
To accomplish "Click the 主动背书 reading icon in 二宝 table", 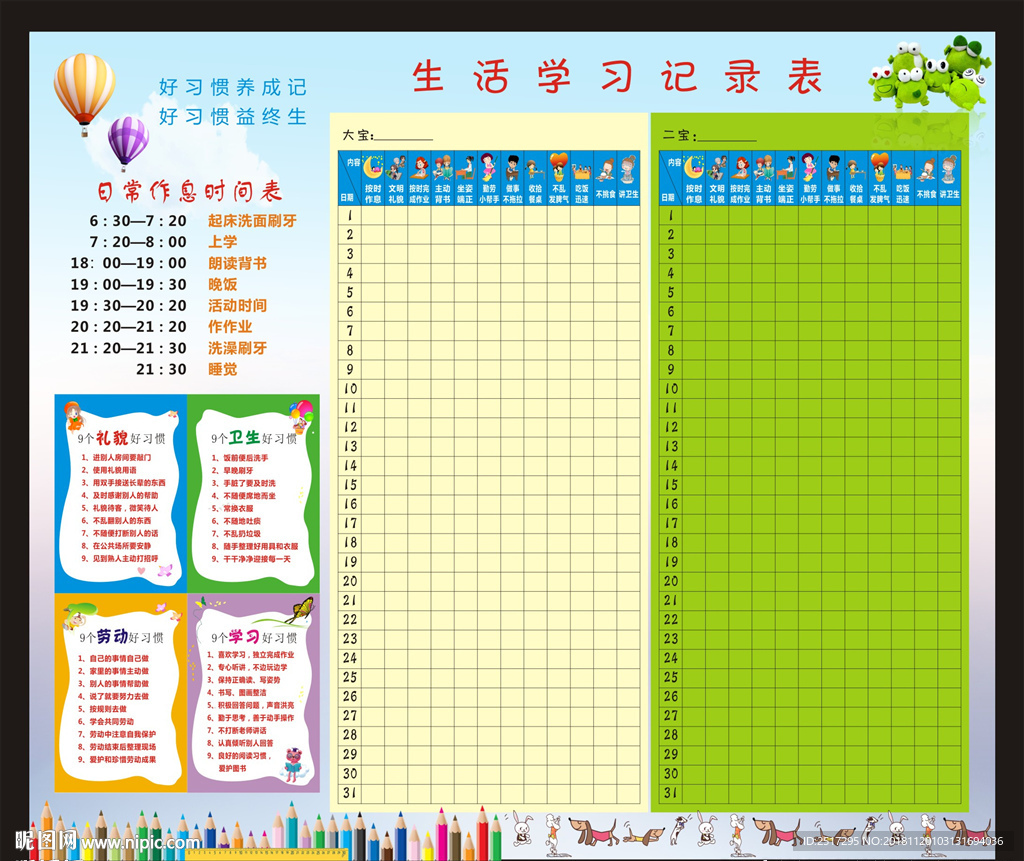I will coord(763,168).
